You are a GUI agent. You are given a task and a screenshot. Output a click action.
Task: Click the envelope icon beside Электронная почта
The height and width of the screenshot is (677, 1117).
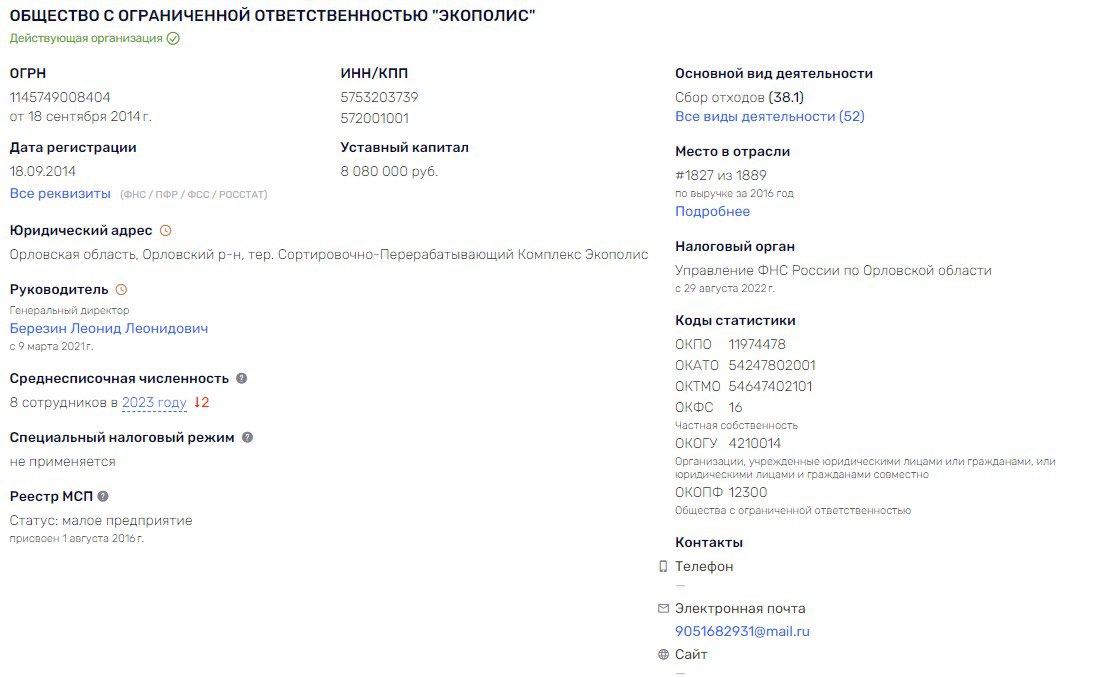click(x=663, y=609)
